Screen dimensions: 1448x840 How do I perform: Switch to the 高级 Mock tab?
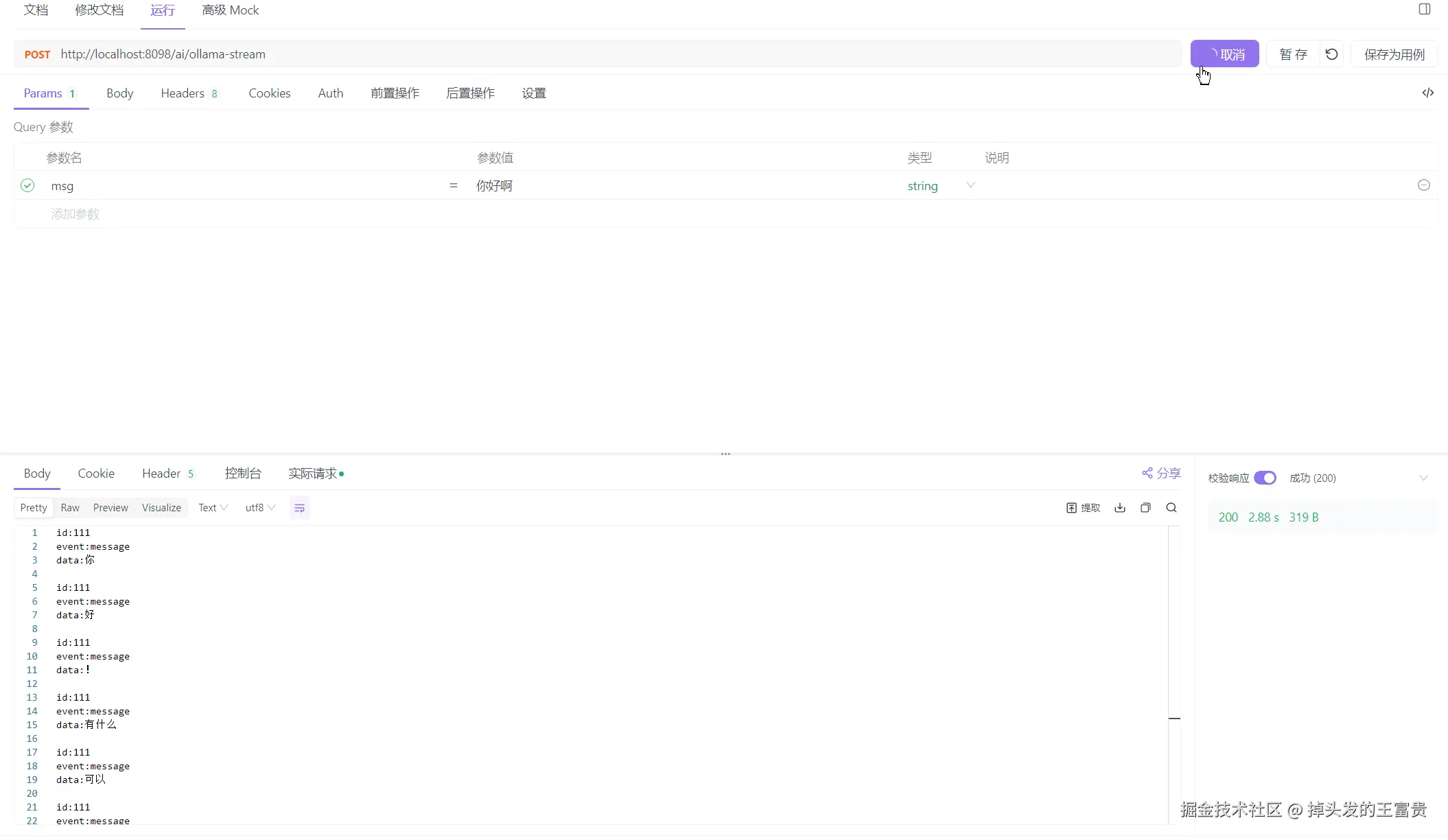coord(229,10)
